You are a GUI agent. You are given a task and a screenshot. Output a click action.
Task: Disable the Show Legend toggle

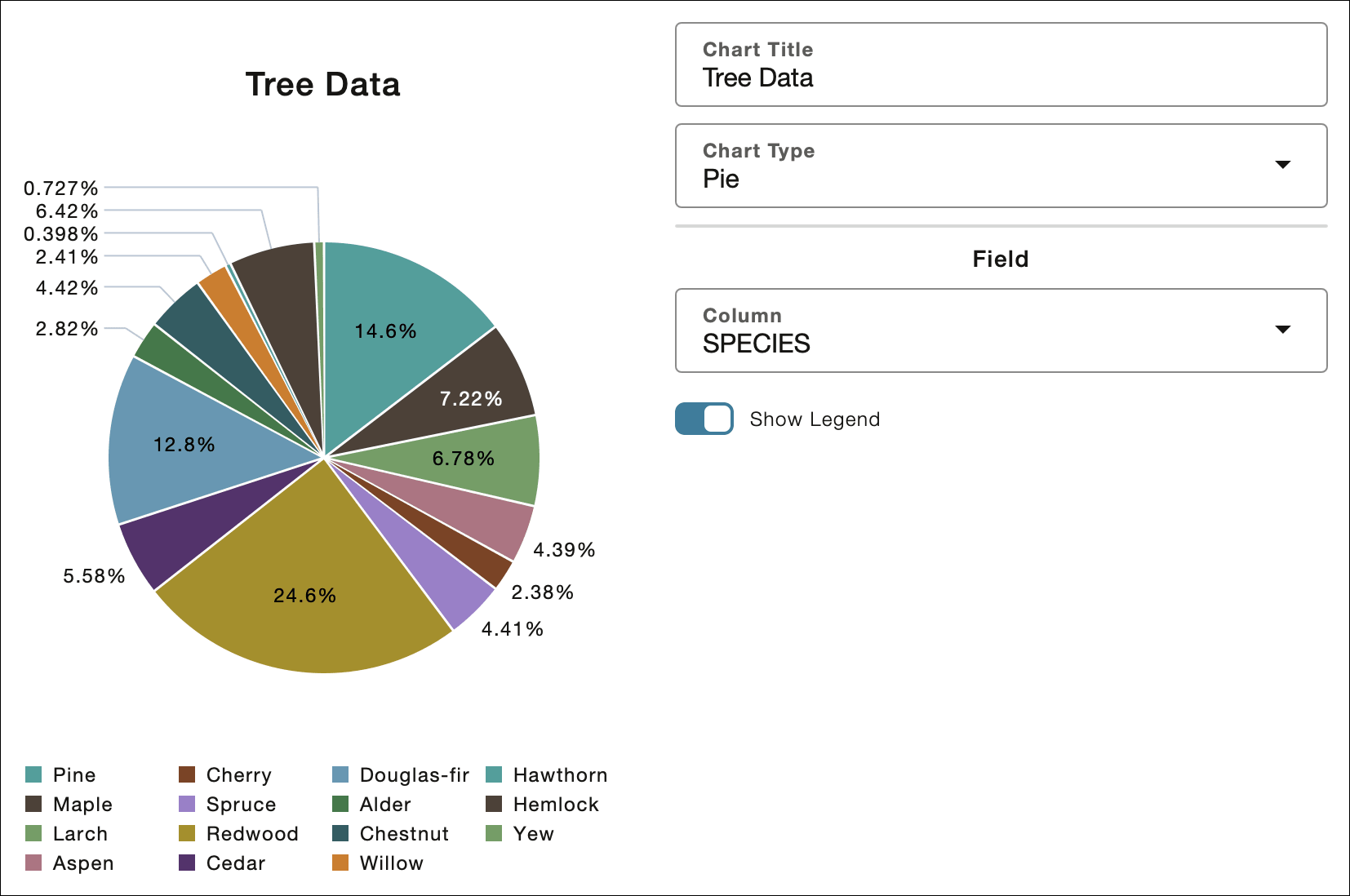click(x=704, y=419)
